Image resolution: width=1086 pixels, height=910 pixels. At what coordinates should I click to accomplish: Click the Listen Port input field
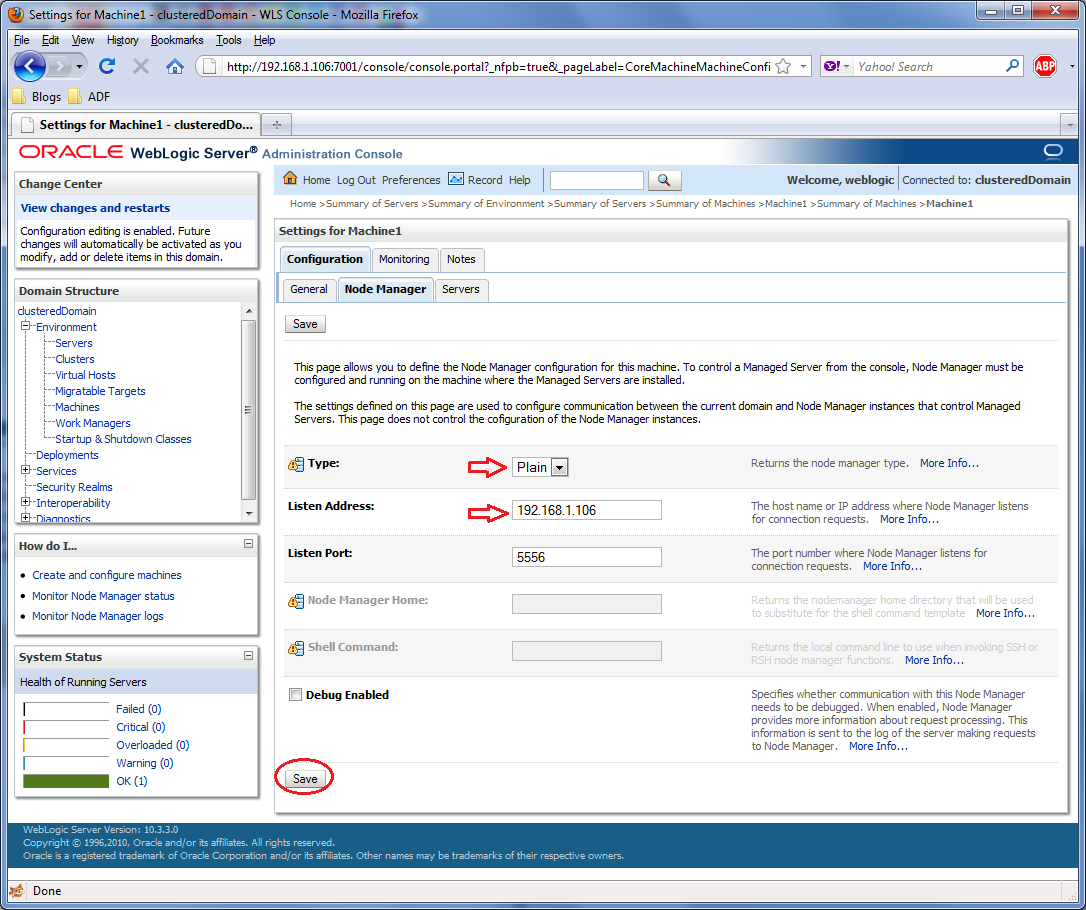click(587, 557)
